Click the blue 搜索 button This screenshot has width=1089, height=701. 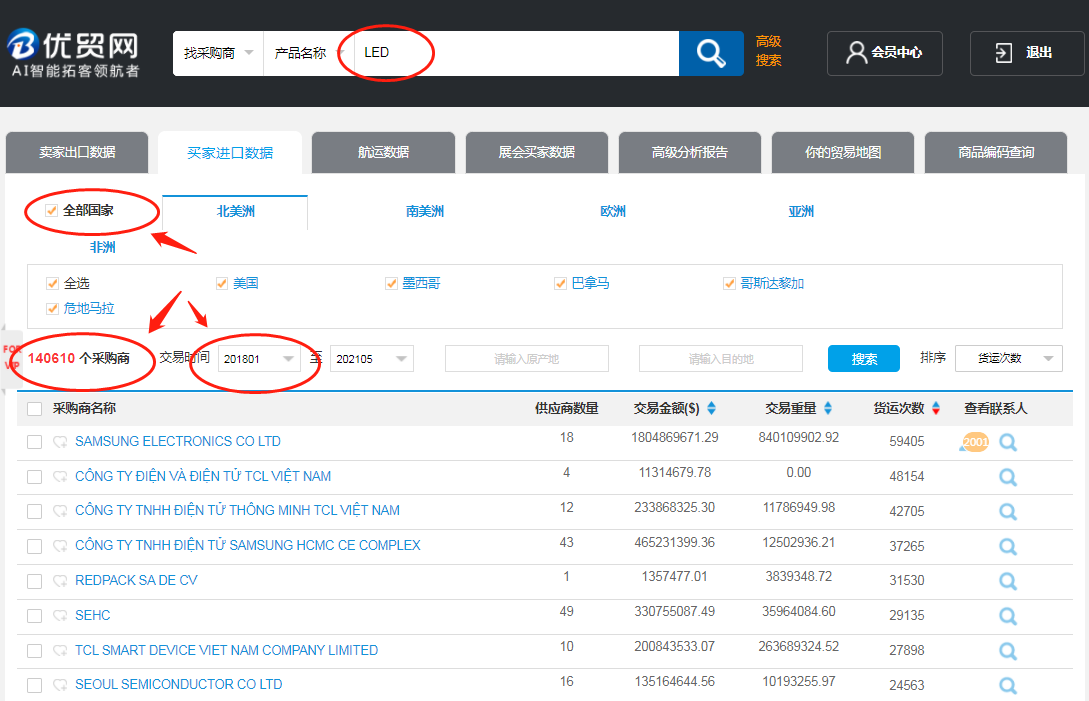pyautogui.click(x=864, y=358)
